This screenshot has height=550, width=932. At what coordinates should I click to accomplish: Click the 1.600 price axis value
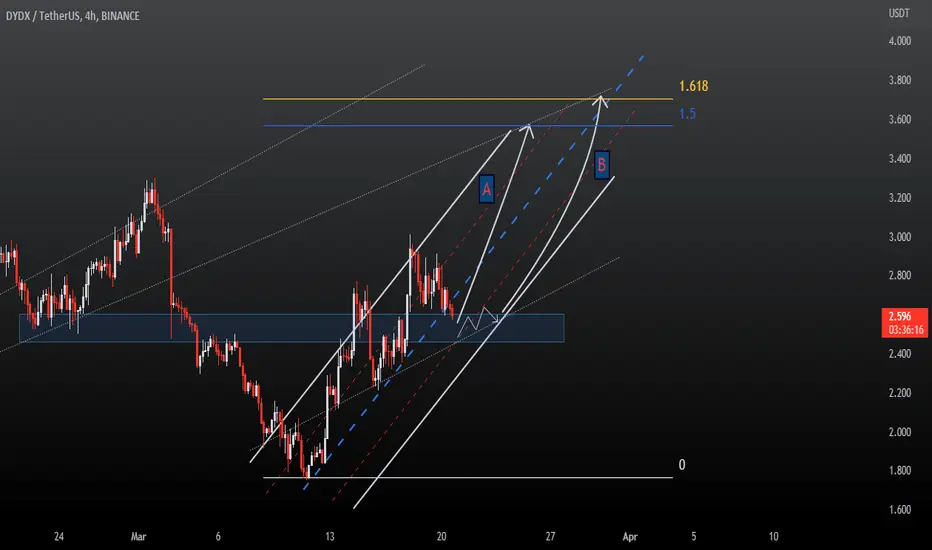point(900,510)
